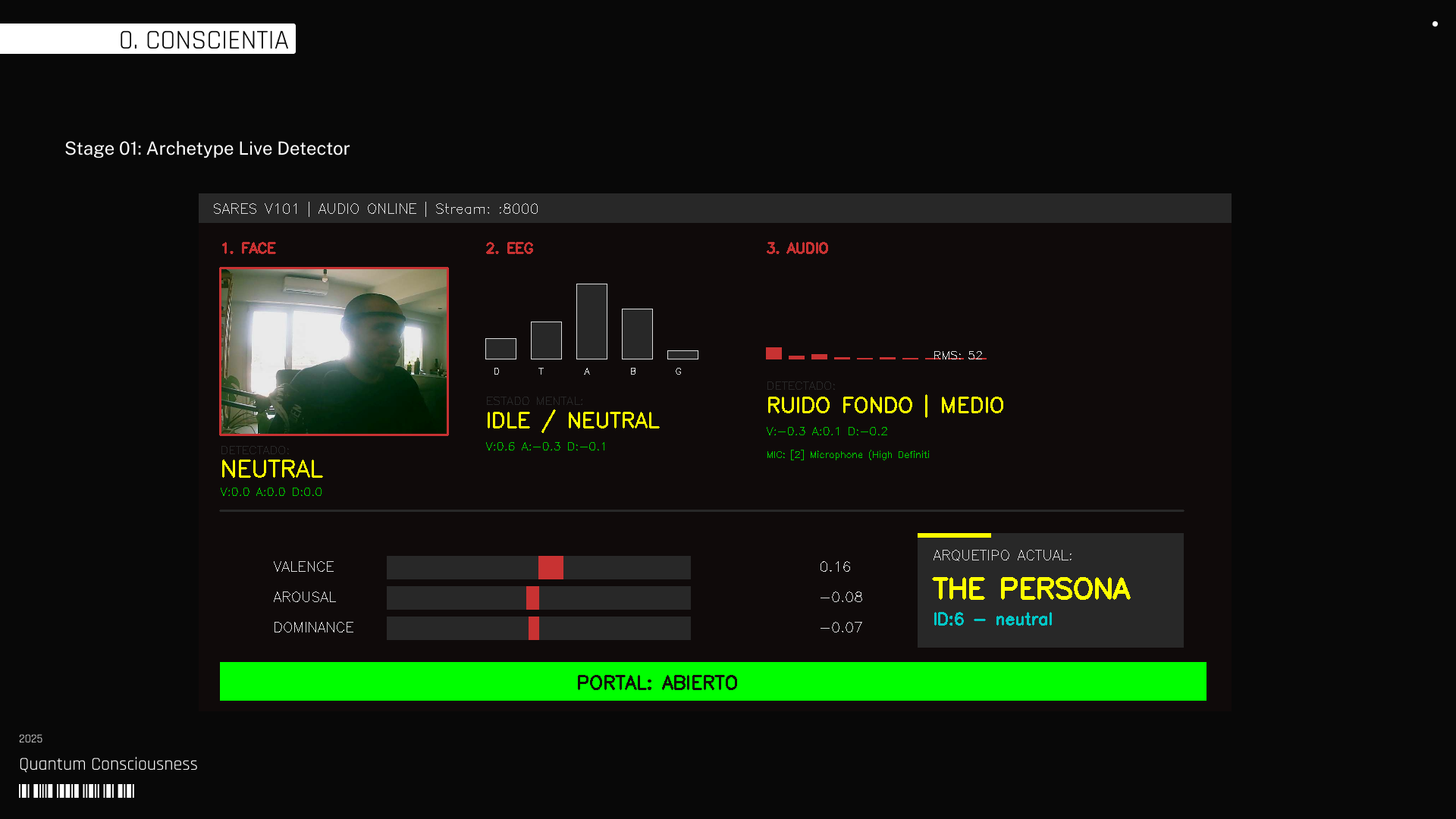Click the 0. CONSCIENTIA title tab
The image size is (1456, 819).
tap(203, 39)
